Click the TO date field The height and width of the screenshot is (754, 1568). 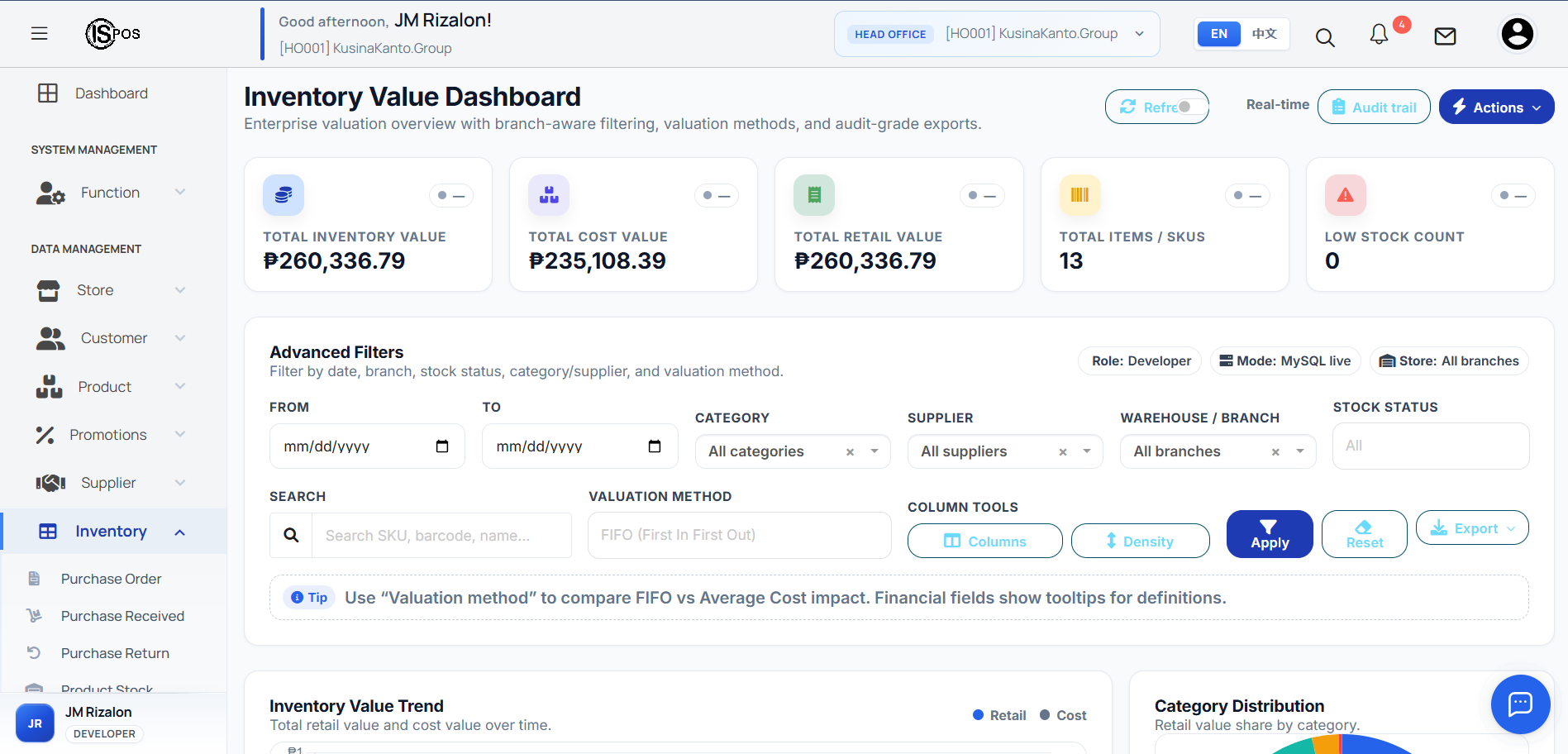tap(580, 446)
